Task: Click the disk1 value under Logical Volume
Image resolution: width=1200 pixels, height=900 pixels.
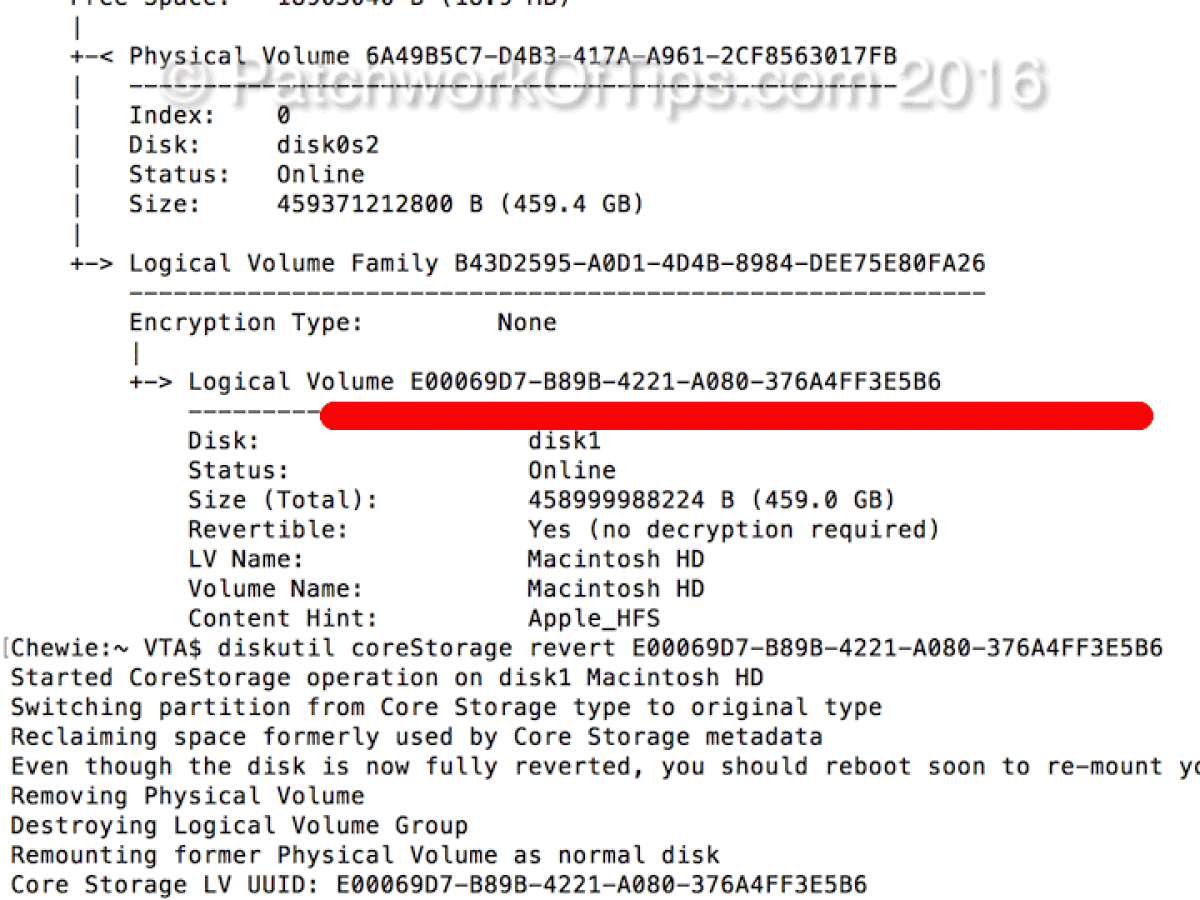Action: (564, 441)
